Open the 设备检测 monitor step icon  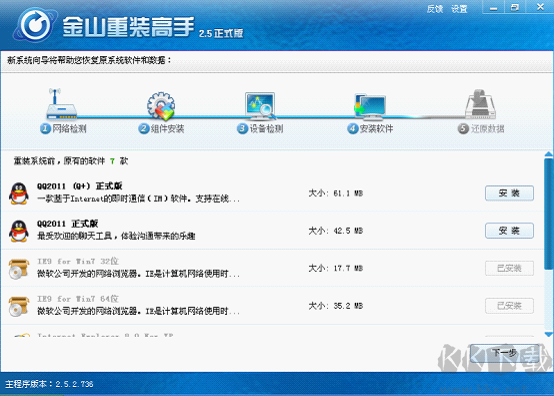[x=260, y=106]
